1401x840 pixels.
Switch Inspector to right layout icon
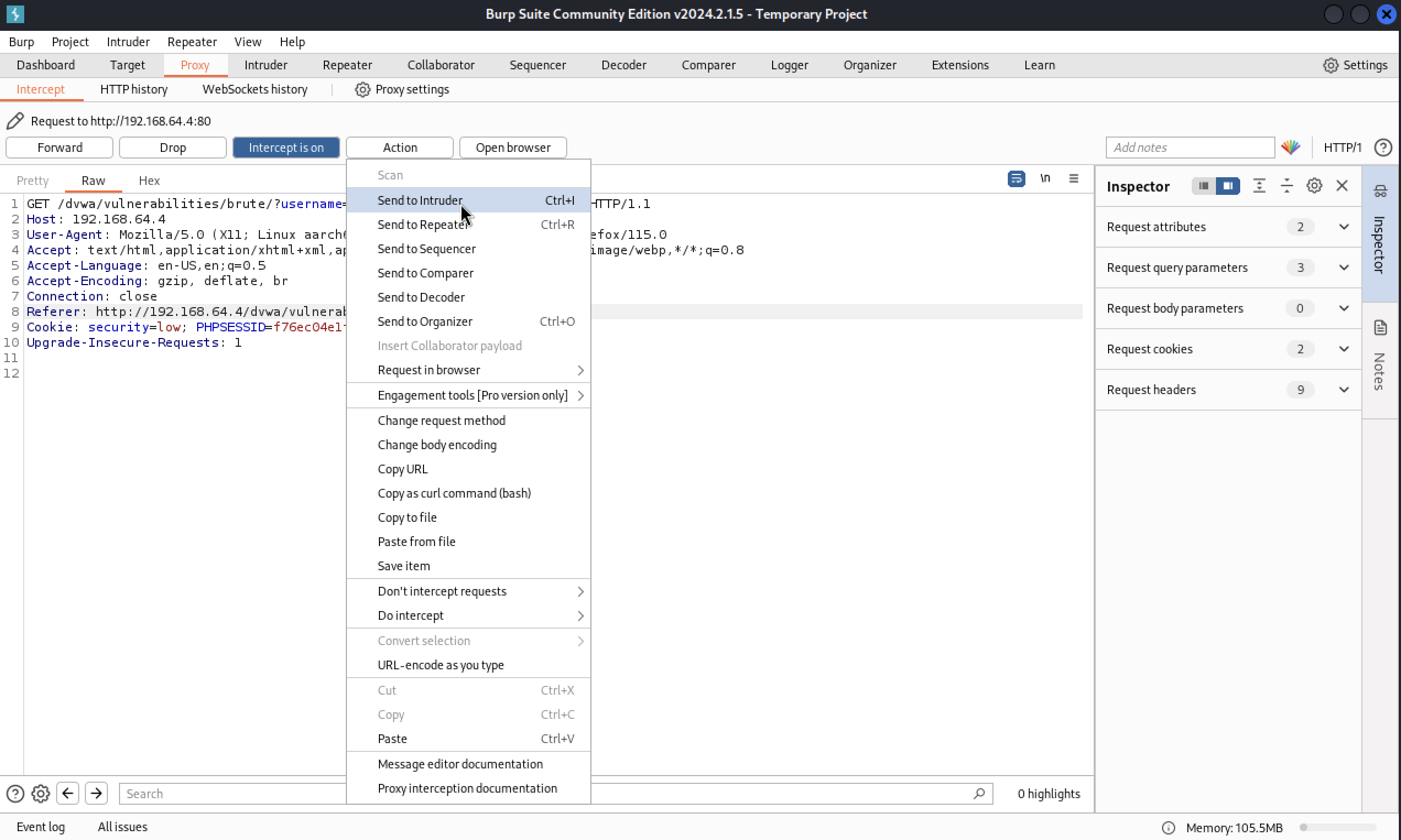tap(1228, 186)
